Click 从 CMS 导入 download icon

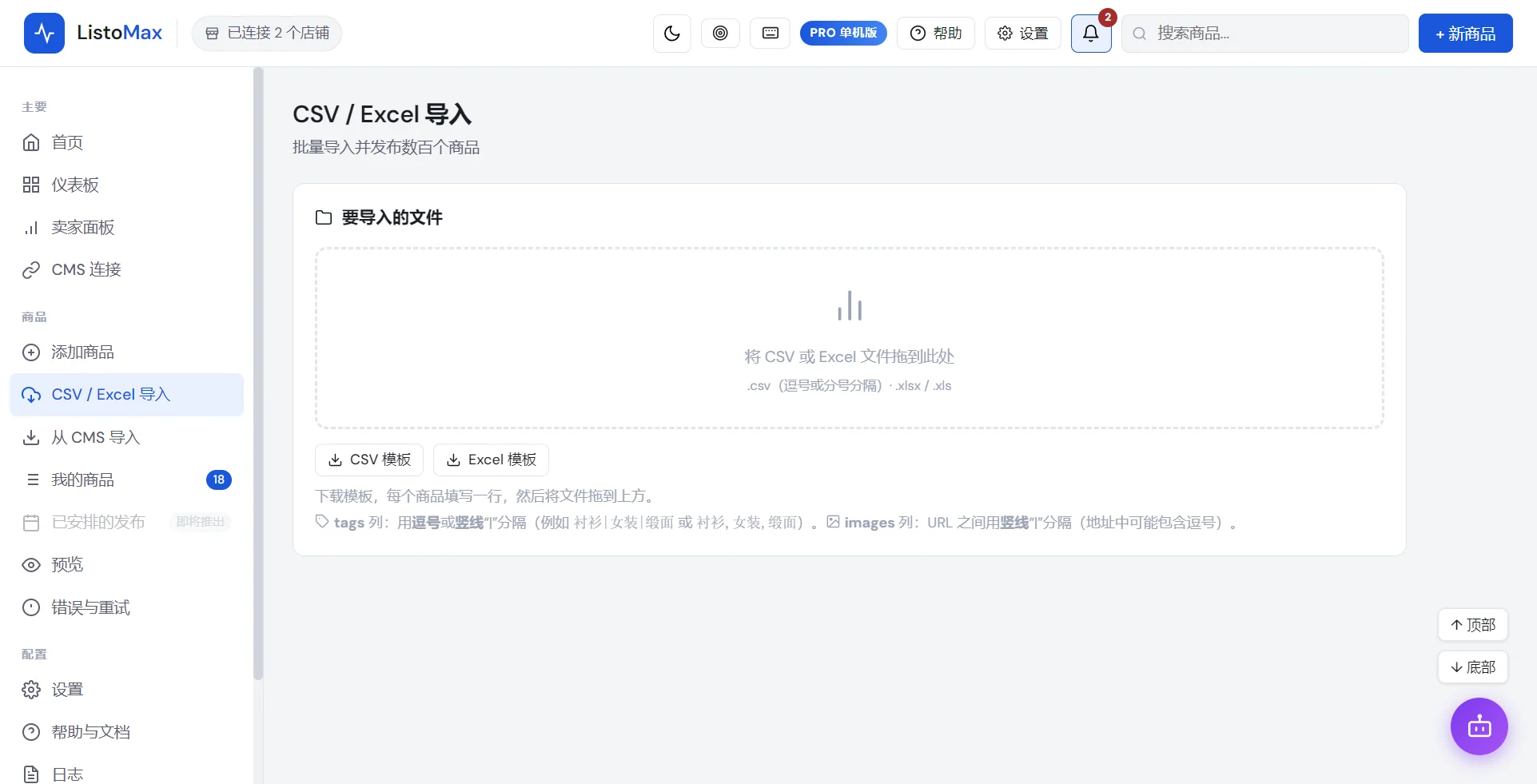[x=31, y=437]
